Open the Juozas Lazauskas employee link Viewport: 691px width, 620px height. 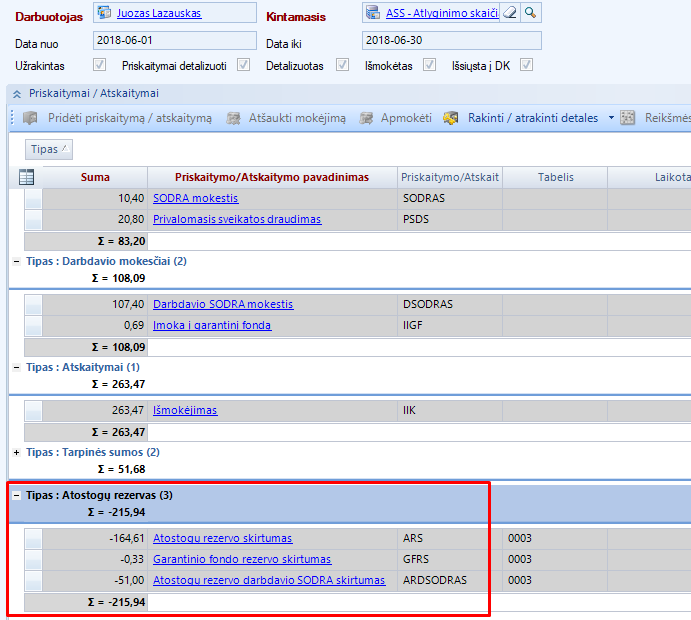[x=159, y=13]
